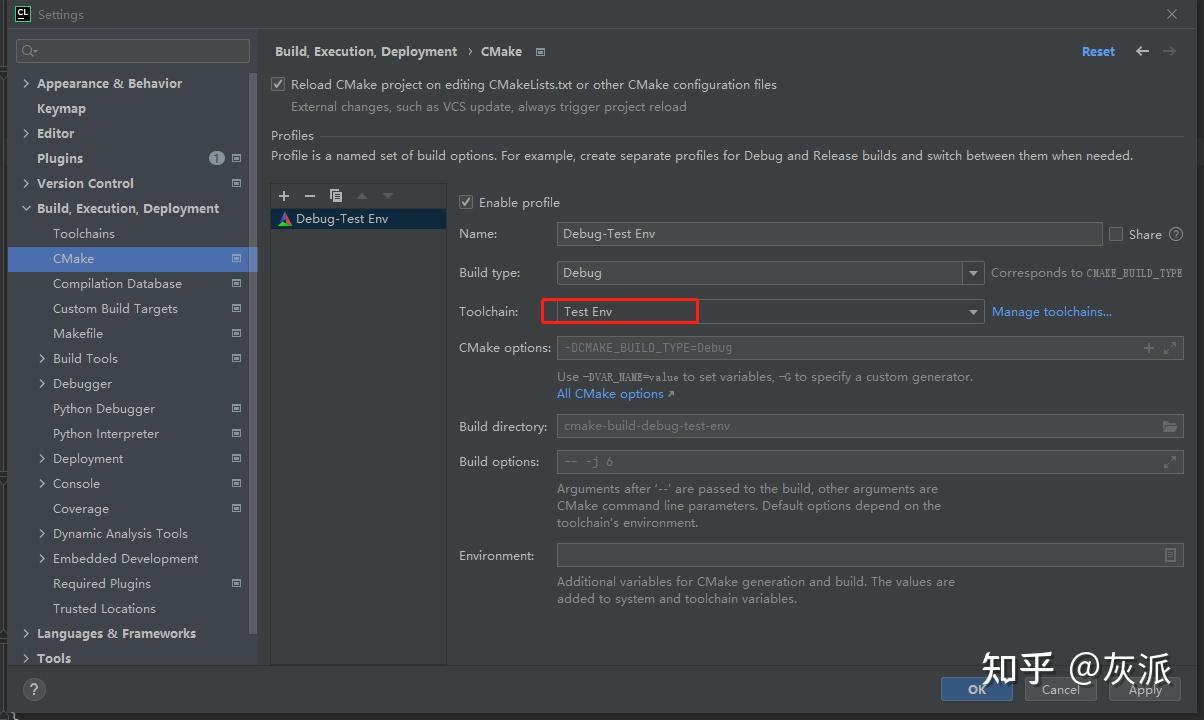This screenshot has width=1204, height=720.
Task: Navigate back with the left arrow
Action: 1142,51
